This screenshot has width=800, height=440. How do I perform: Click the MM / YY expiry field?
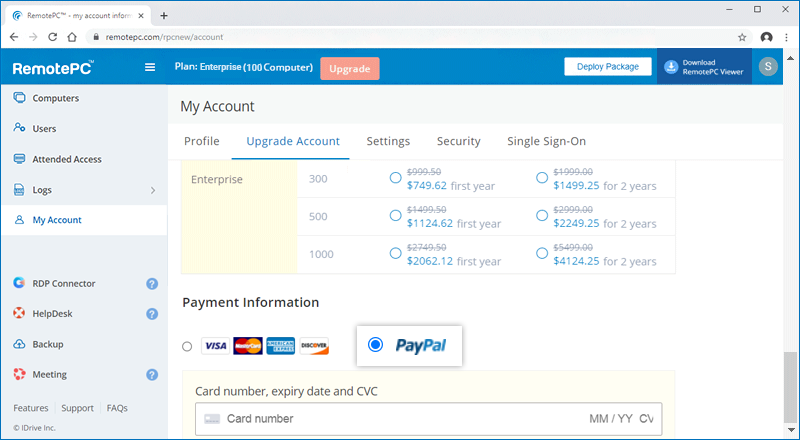pos(611,419)
